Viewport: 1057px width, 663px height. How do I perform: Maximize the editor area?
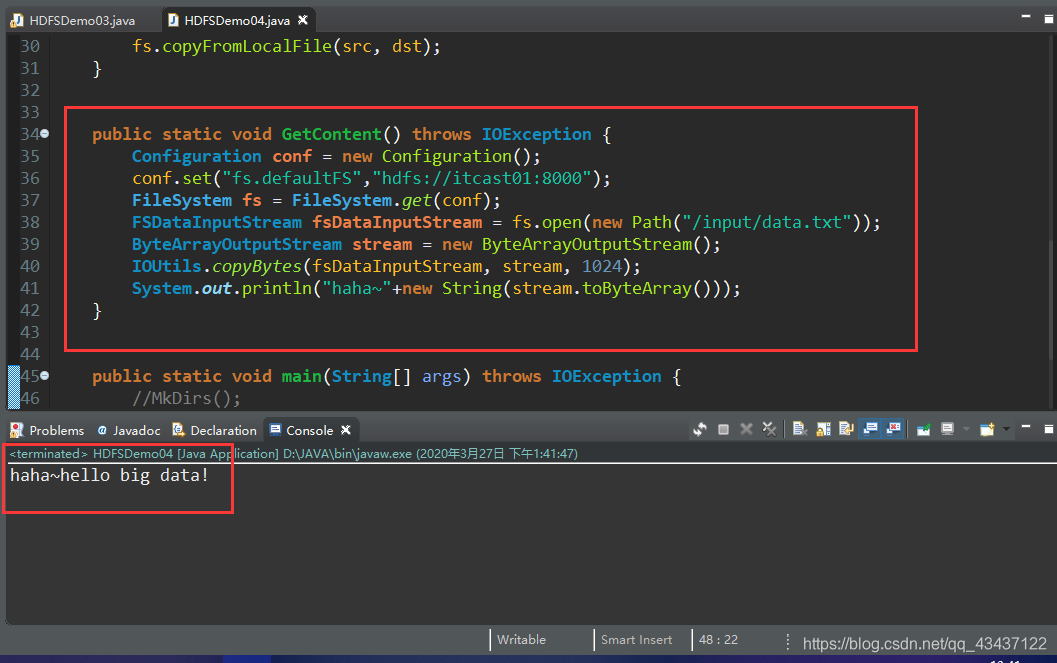click(1049, 19)
